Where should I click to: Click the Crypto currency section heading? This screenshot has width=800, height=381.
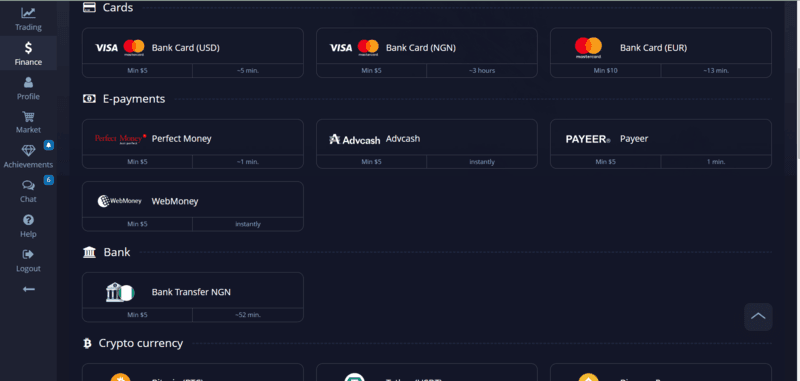coord(141,343)
